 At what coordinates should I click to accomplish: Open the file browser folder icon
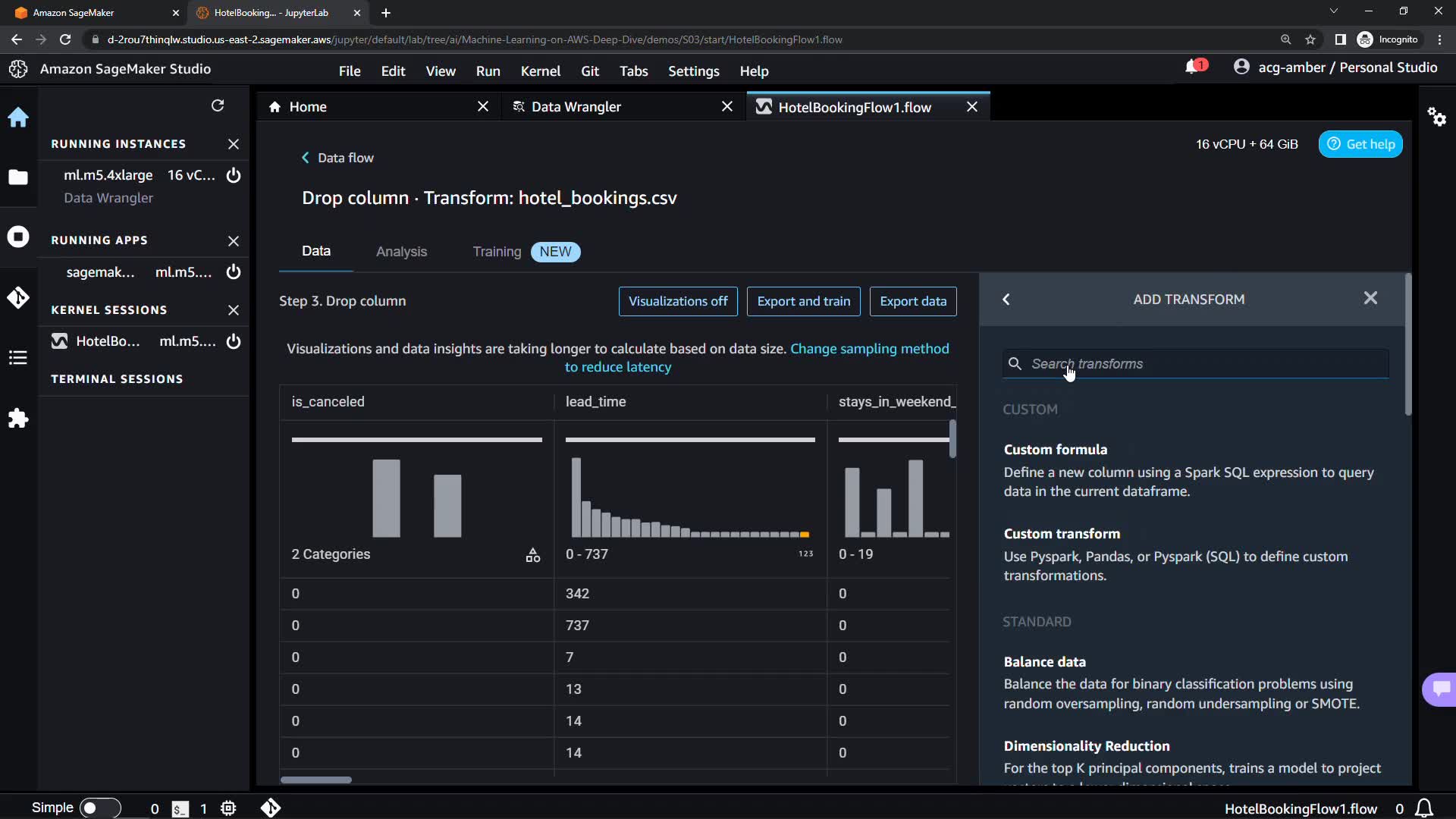(18, 177)
